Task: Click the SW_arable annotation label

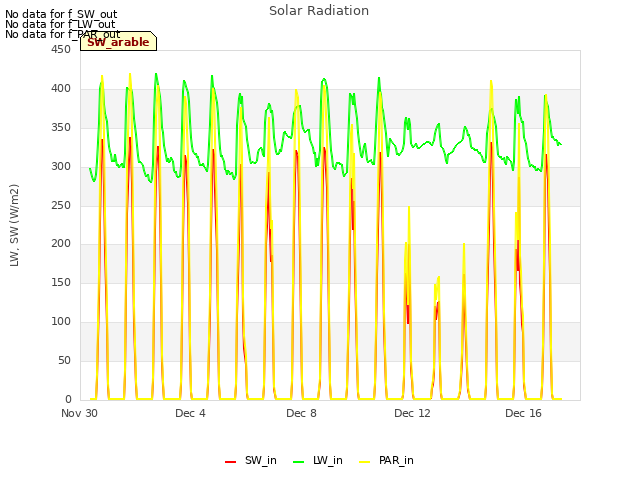Action: pos(118,42)
